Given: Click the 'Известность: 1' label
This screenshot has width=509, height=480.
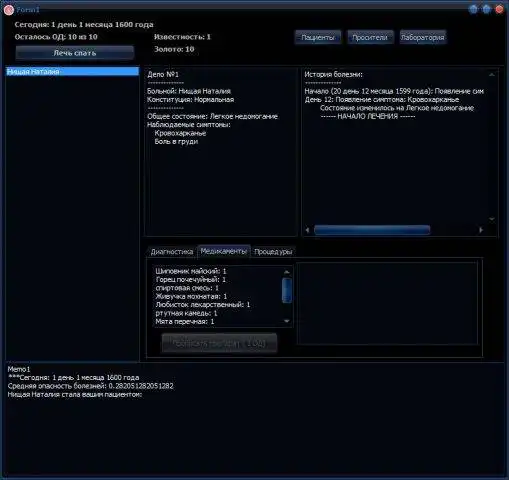Looking at the screenshot, I should click(x=182, y=37).
